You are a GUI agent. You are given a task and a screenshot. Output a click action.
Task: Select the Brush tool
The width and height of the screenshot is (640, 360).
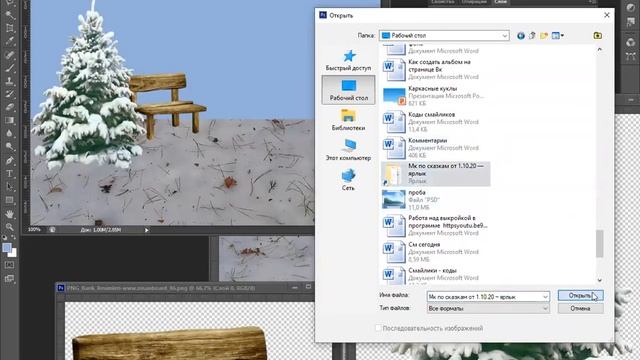tap(10, 68)
